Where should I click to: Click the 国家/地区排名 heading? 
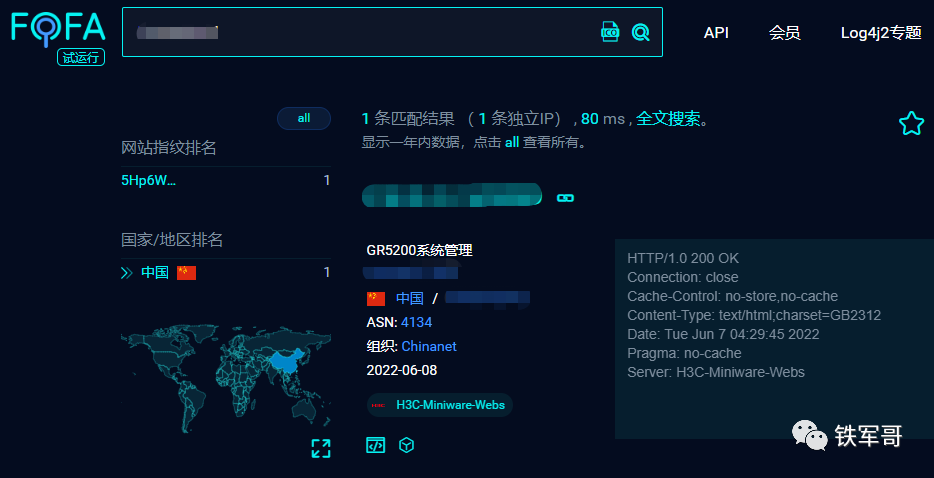(172, 240)
